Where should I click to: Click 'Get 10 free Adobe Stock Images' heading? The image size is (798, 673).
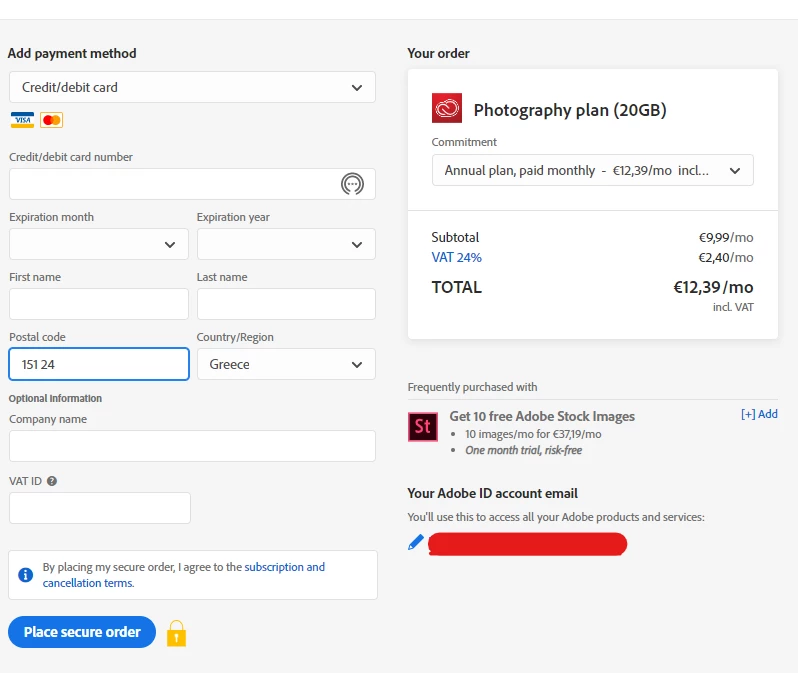(542, 416)
